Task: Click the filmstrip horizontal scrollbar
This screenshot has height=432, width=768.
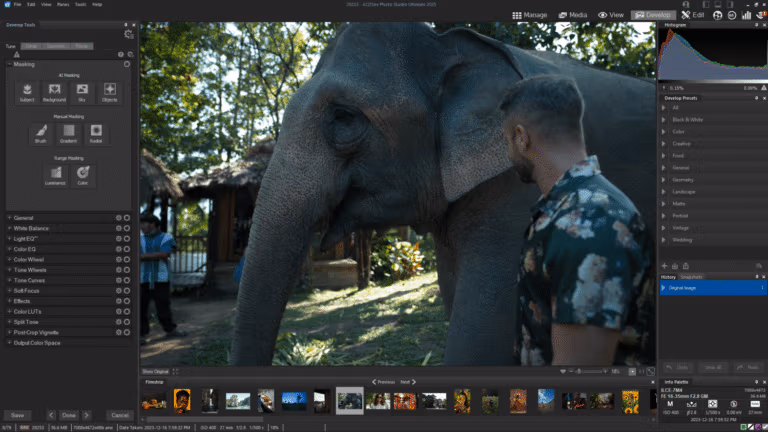Action: click(x=205, y=419)
